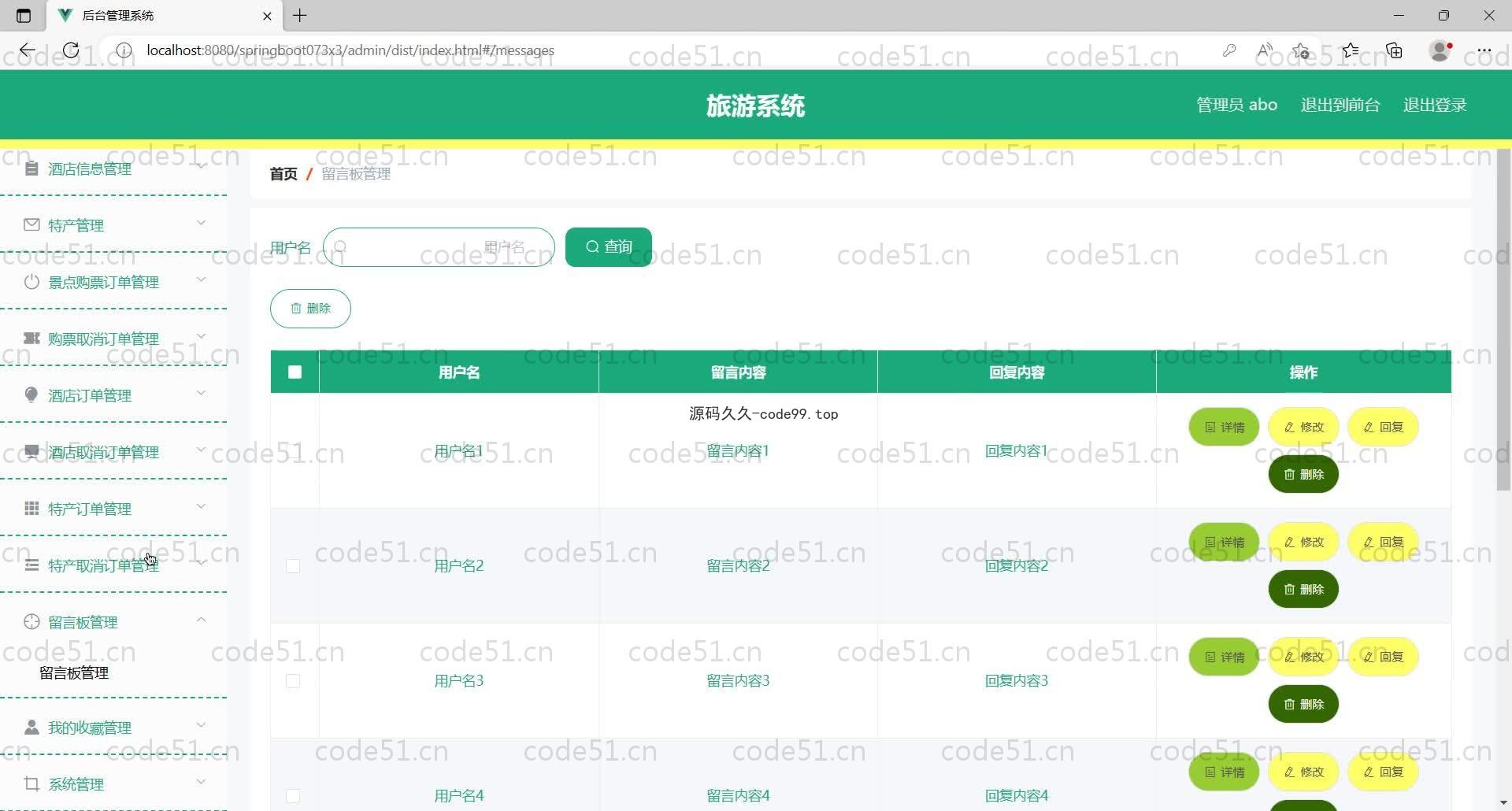Click 回复 for the 用户名3 row
The image size is (1512, 811).
click(1383, 657)
